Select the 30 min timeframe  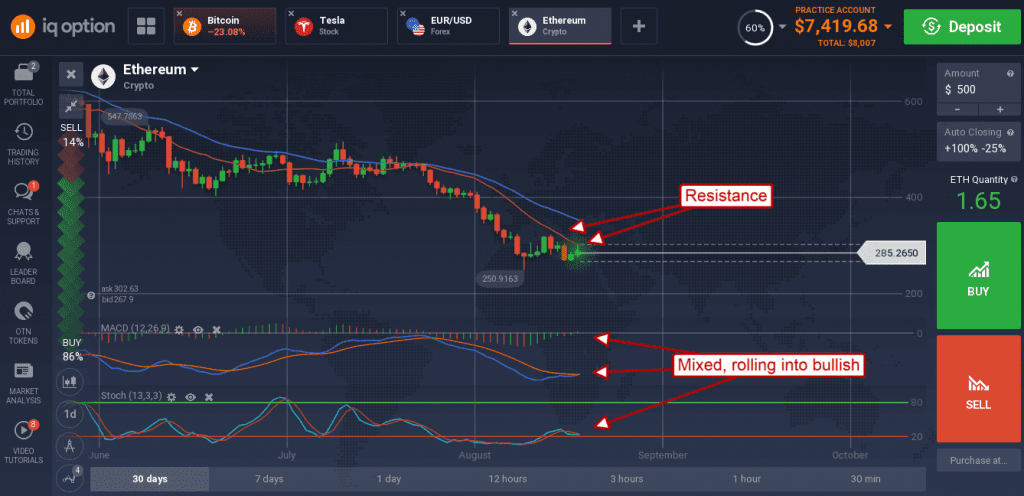coord(866,479)
